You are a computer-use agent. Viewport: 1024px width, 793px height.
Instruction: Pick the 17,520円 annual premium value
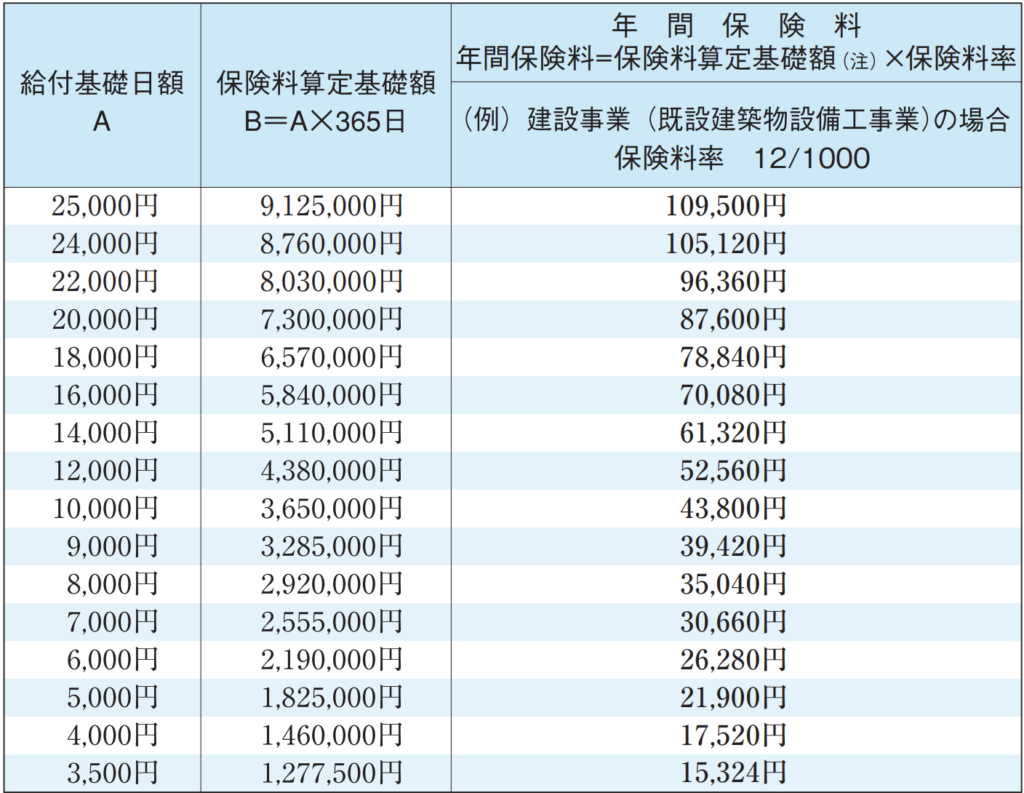[x=733, y=737]
